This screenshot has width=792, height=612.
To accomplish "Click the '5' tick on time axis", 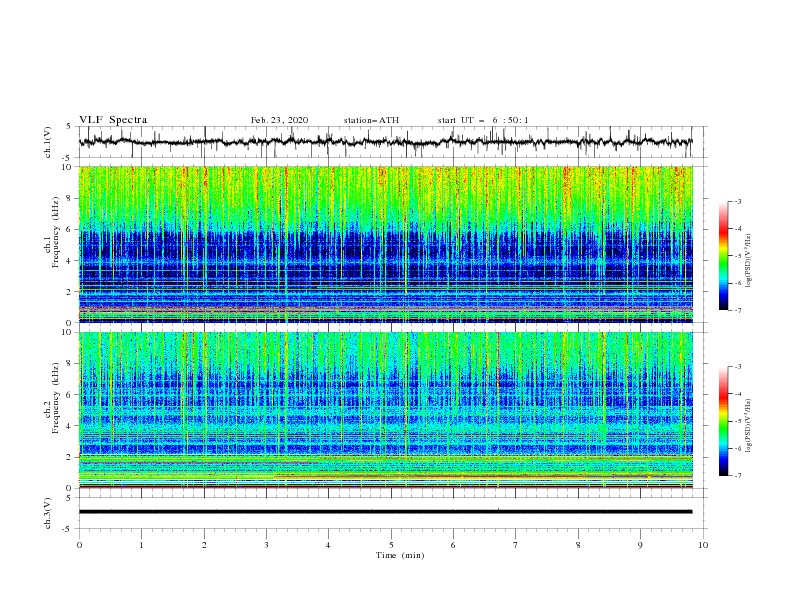I will click(x=391, y=545).
